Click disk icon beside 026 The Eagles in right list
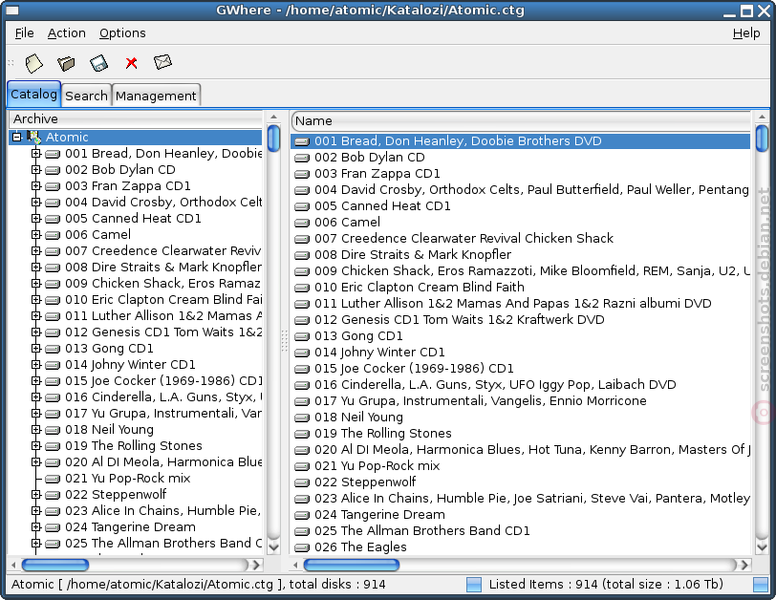The image size is (776, 600). (x=302, y=548)
